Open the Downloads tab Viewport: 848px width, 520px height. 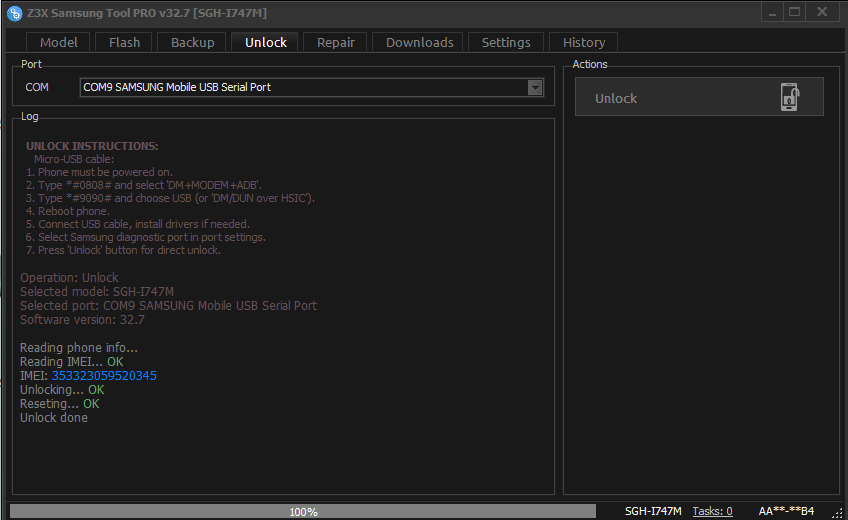tap(420, 42)
